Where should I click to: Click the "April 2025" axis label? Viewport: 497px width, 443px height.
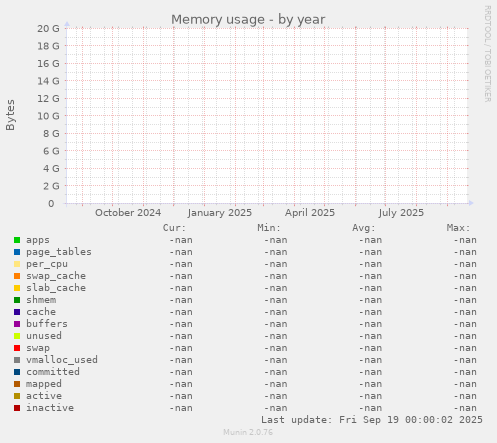pyautogui.click(x=310, y=213)
